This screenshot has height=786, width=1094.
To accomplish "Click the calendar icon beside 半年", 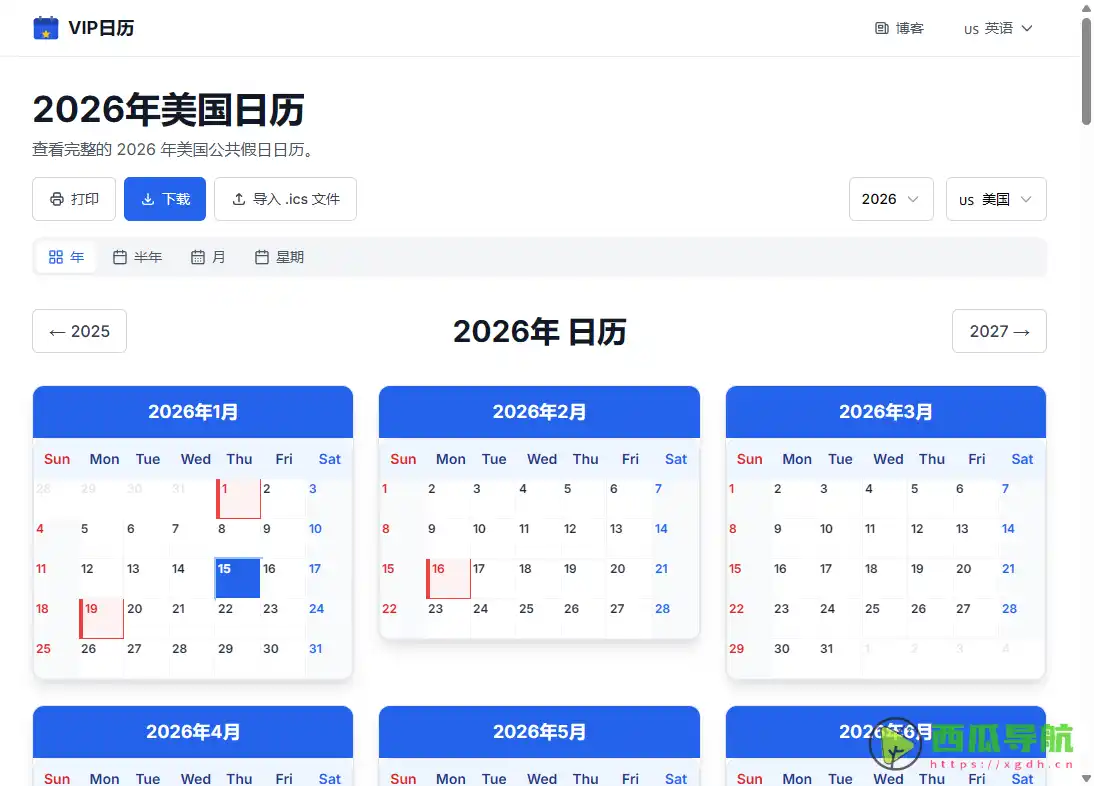I will click(x=122, y=257).
